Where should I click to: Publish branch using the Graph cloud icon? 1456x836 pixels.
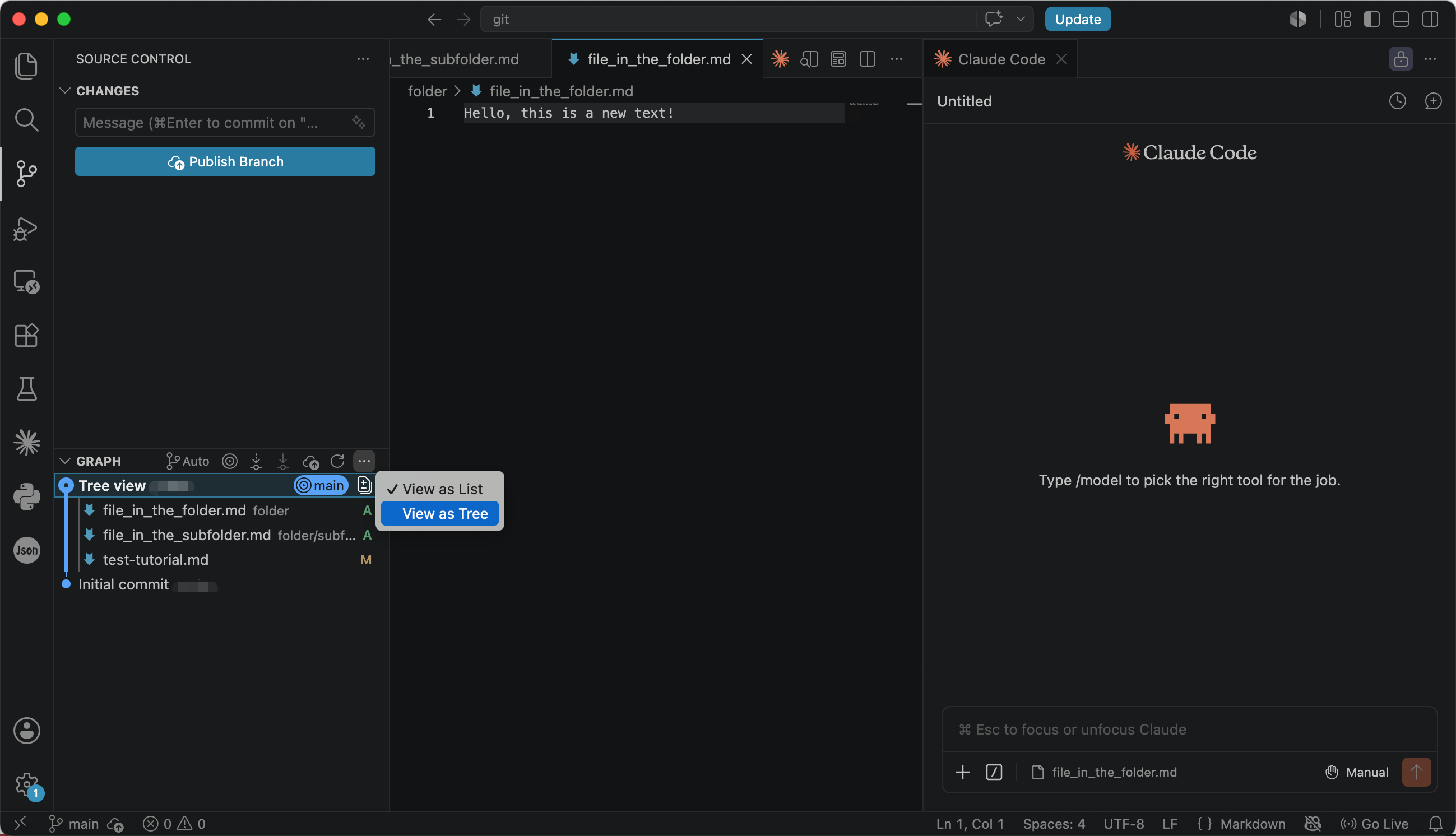(x=310, y=461)
